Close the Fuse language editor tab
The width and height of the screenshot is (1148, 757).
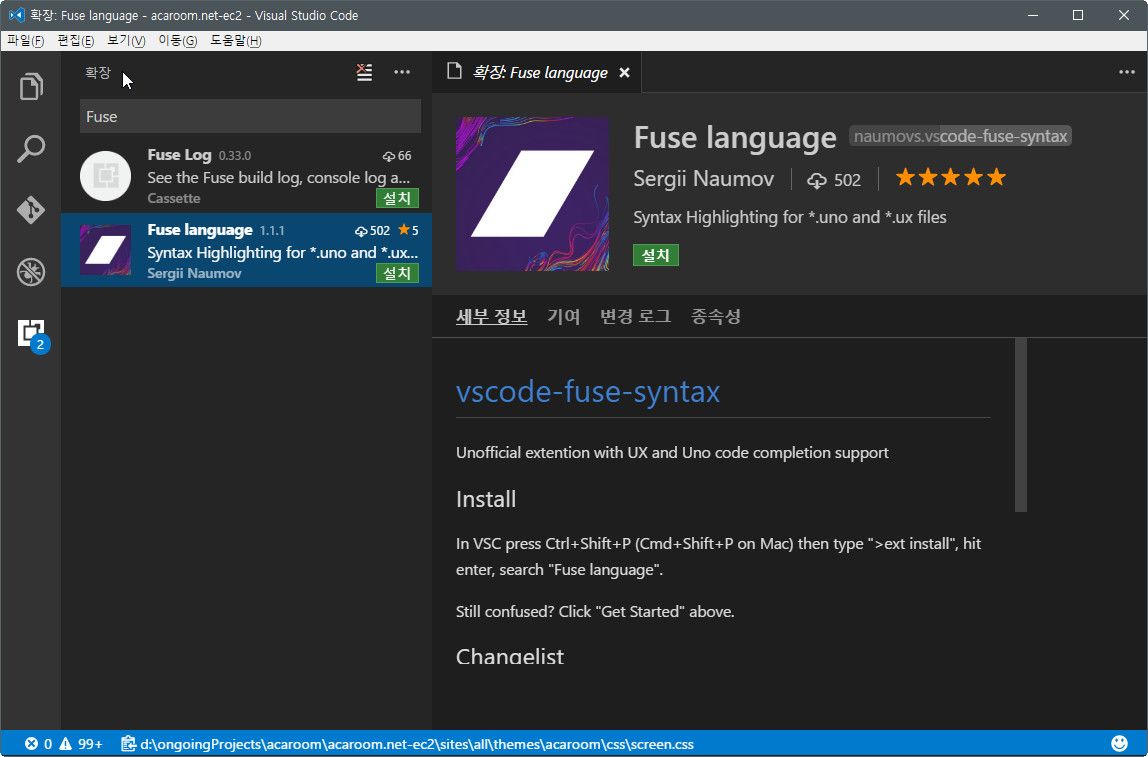click(624, 73)
